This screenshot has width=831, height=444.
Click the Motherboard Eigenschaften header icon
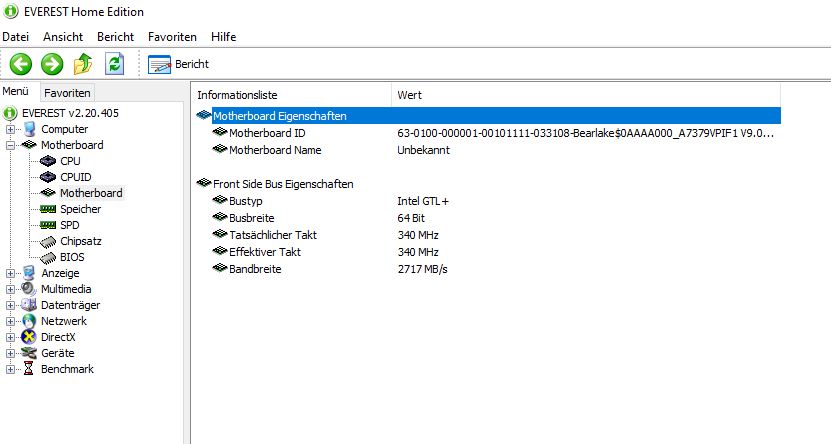pos(204,116)
